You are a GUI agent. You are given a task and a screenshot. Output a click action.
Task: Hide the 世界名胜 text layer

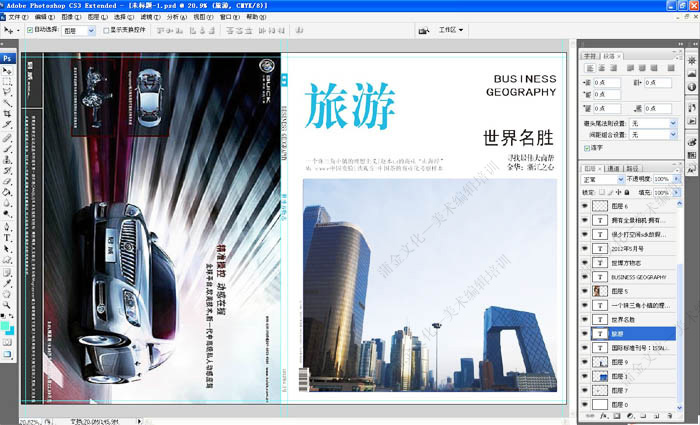click(x=584, y=320)
